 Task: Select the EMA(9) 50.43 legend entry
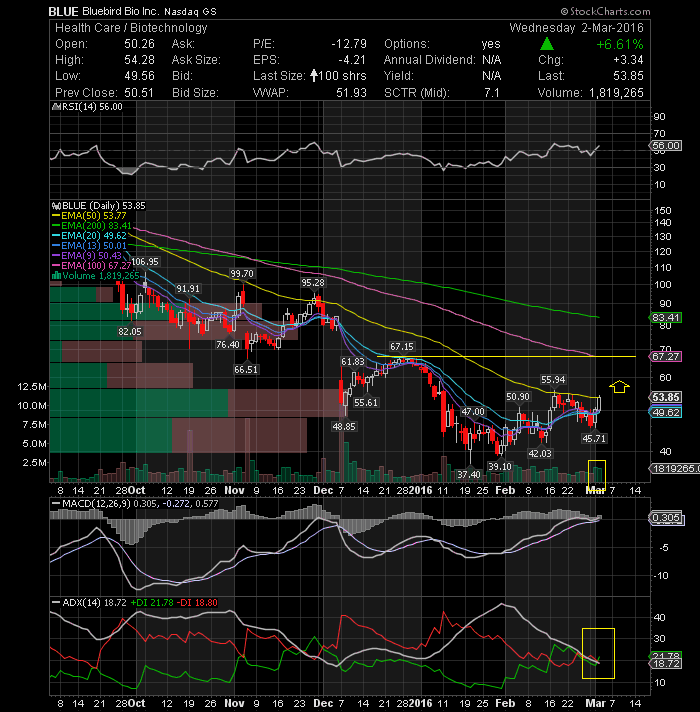tap(87, 256)
